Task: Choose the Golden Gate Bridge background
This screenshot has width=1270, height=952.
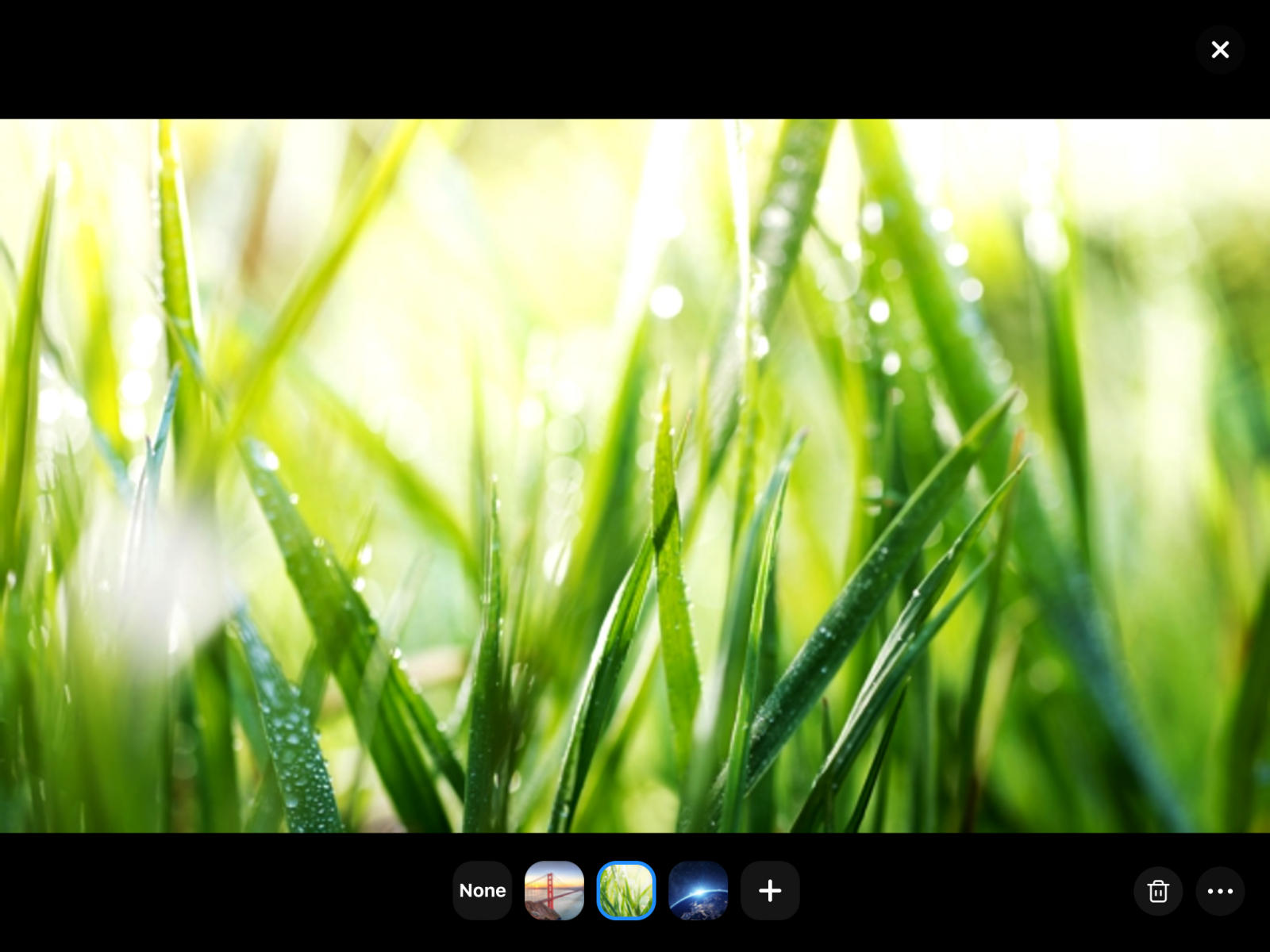Action: pos(554,890)
